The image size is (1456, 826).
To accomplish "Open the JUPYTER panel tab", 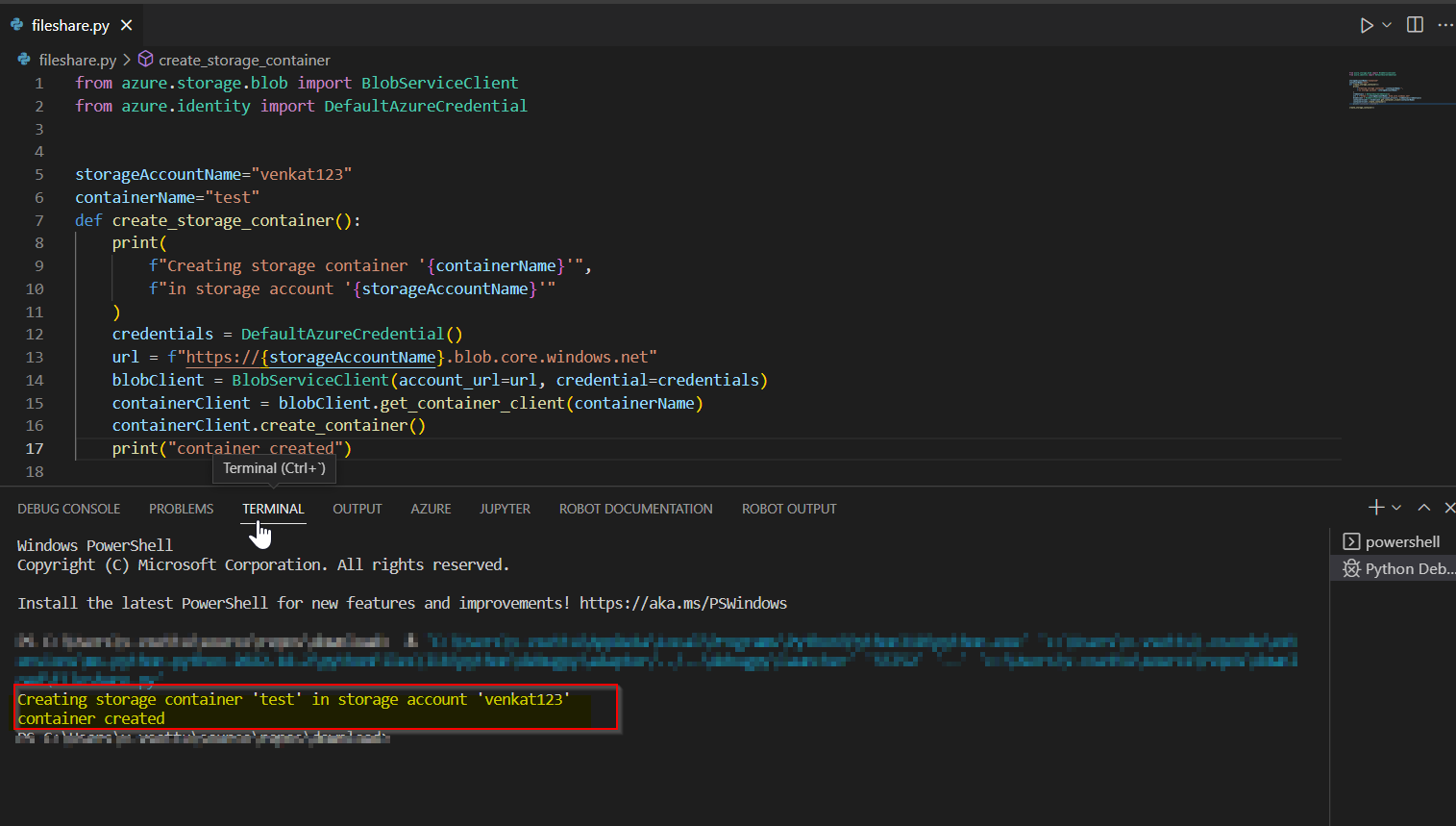I will coord(505,509).
